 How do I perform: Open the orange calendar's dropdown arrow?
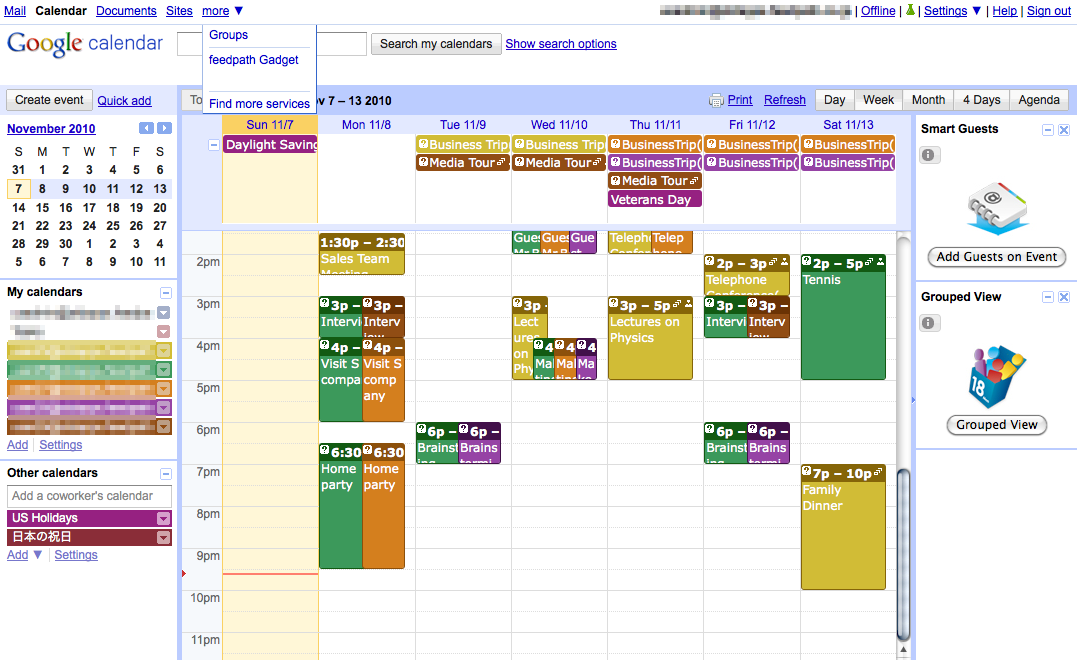(163, 389)
